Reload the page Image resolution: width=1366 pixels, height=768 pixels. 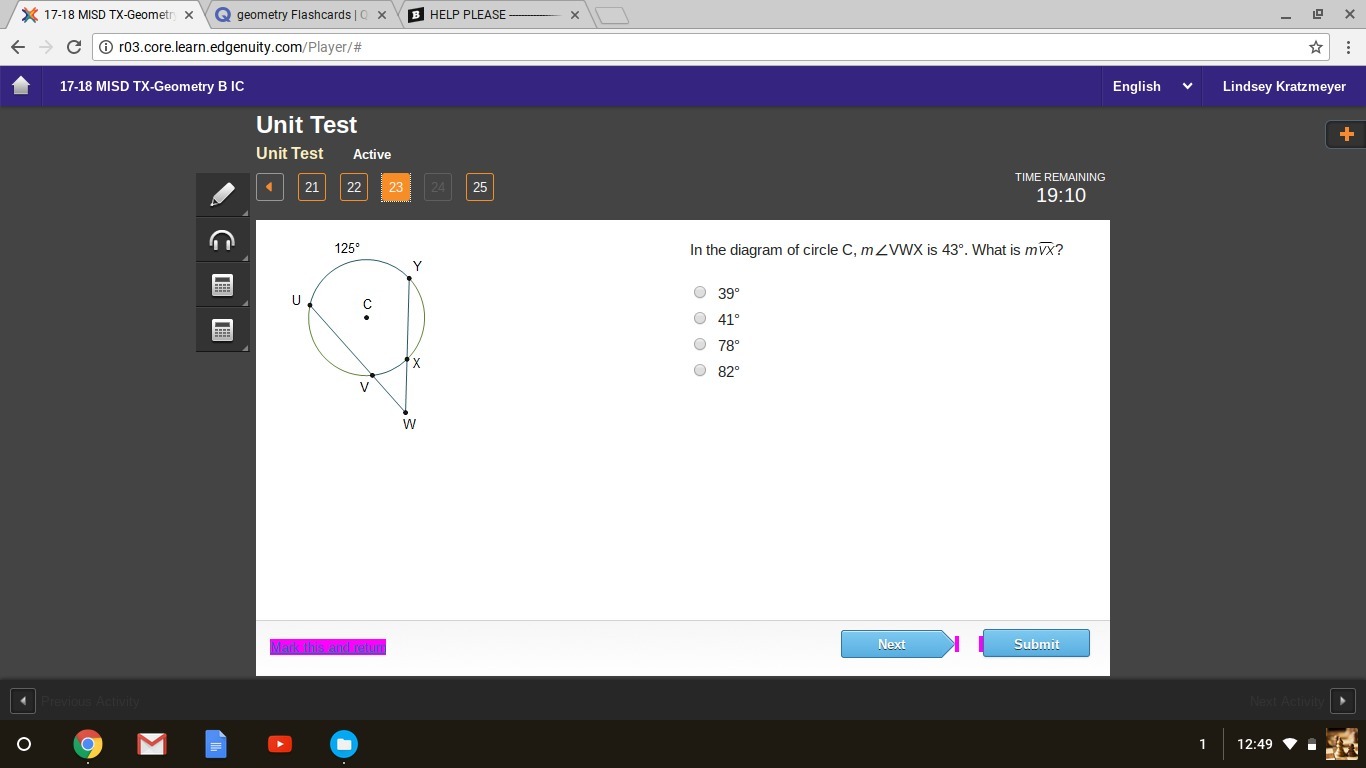(x=74, y=47)
